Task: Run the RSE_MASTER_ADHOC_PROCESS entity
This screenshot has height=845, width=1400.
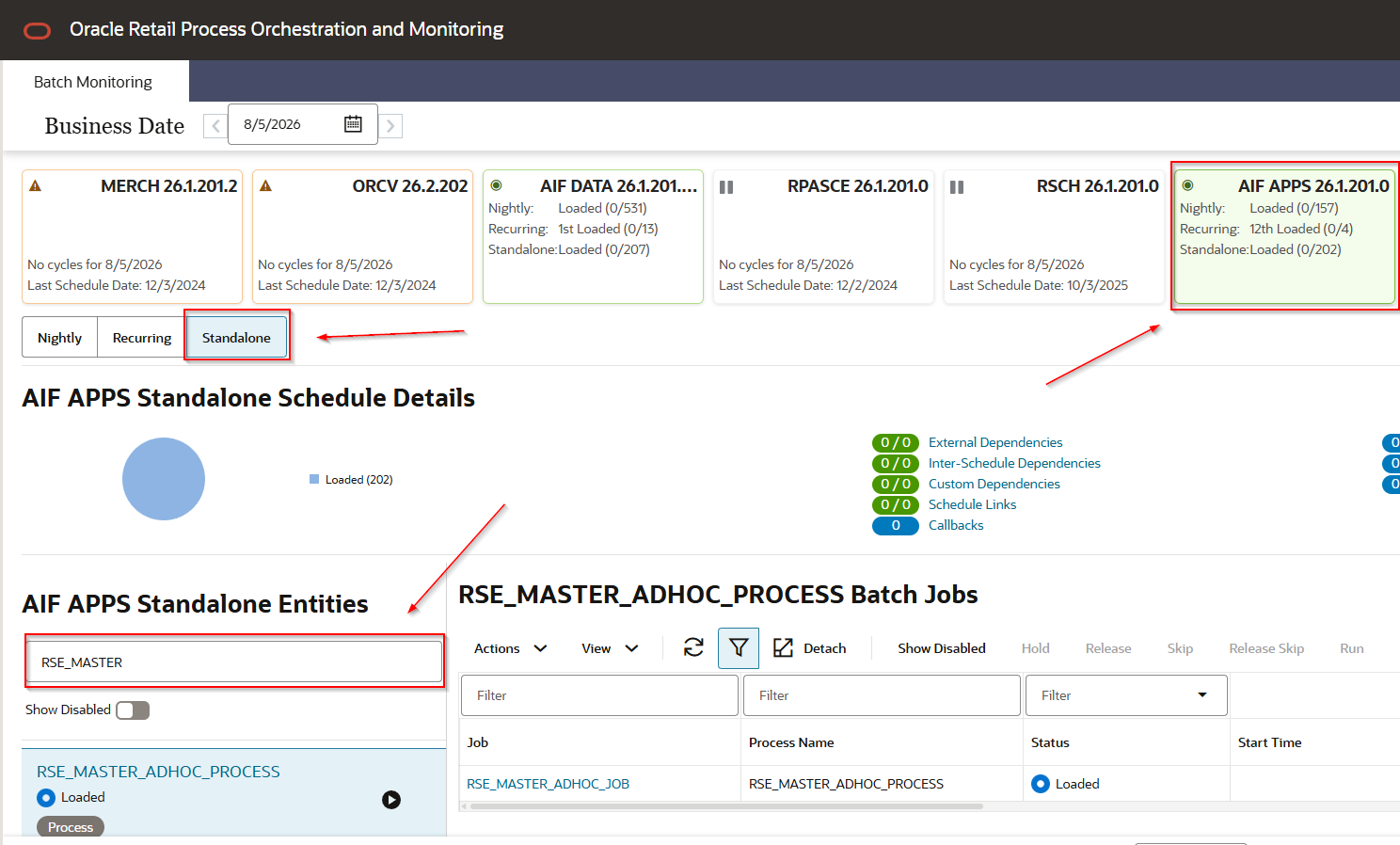Action: click(x=391, y=800)
